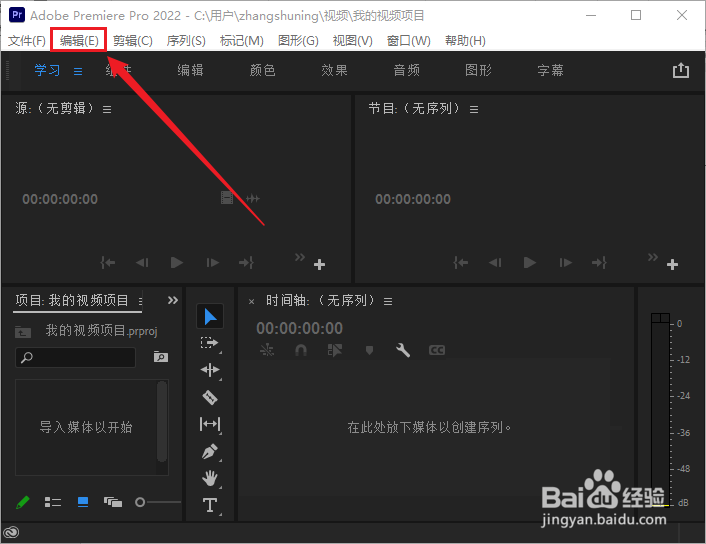Go to In point in Program monitor
The image size is (706, 544).
(461, 262)
